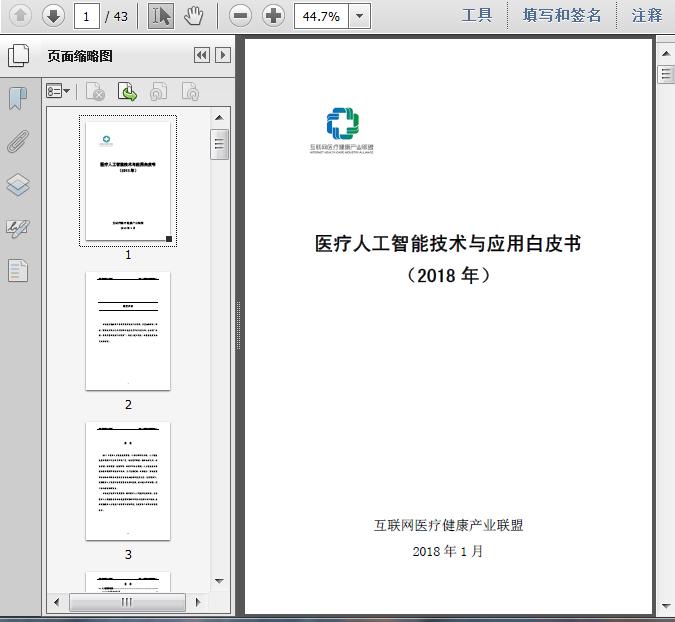Go to next page with down arrow
Image resolution: width=675 pixels, height=622 pixels.
pyautogui.click(x=53, y=16)
